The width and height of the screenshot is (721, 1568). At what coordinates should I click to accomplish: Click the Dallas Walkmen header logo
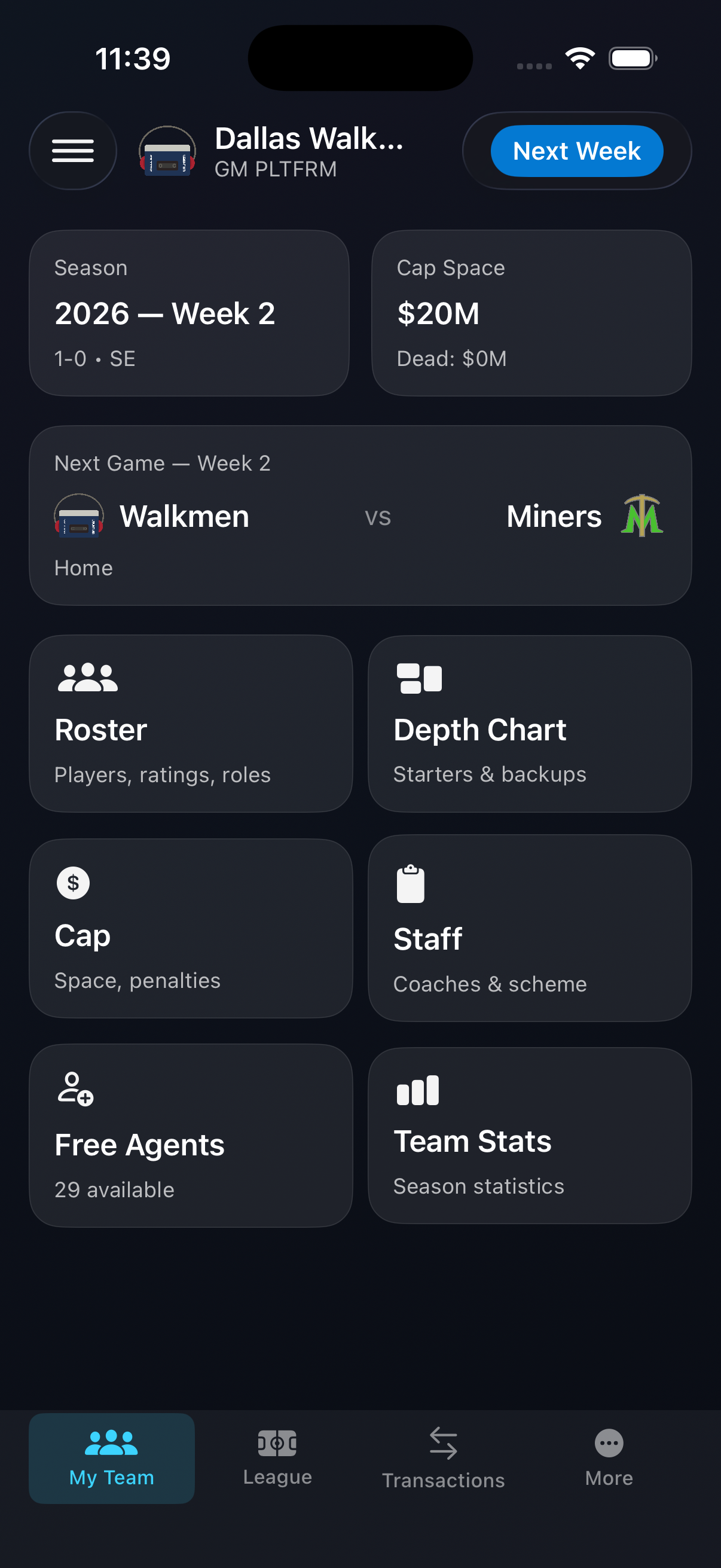[168, 151]
